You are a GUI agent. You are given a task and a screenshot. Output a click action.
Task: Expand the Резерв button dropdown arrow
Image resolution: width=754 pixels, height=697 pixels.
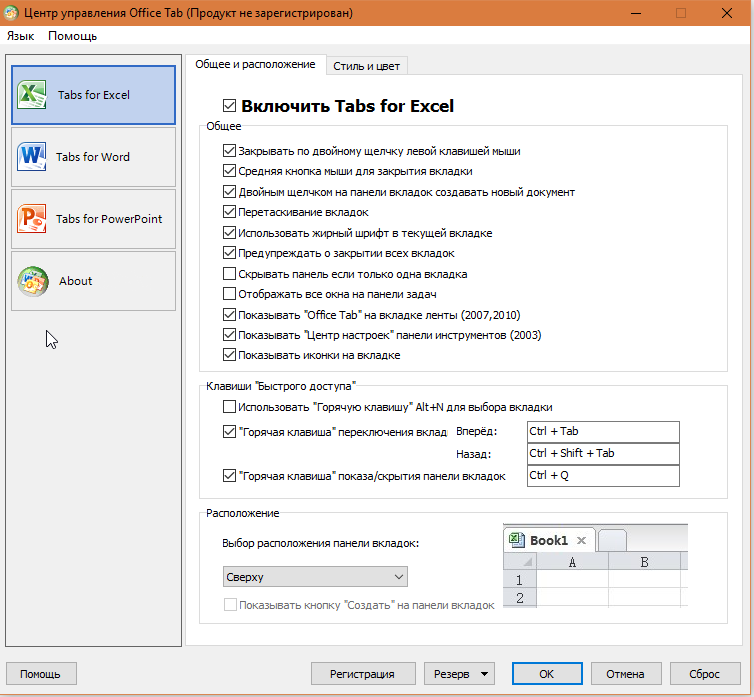pos(484,674)
